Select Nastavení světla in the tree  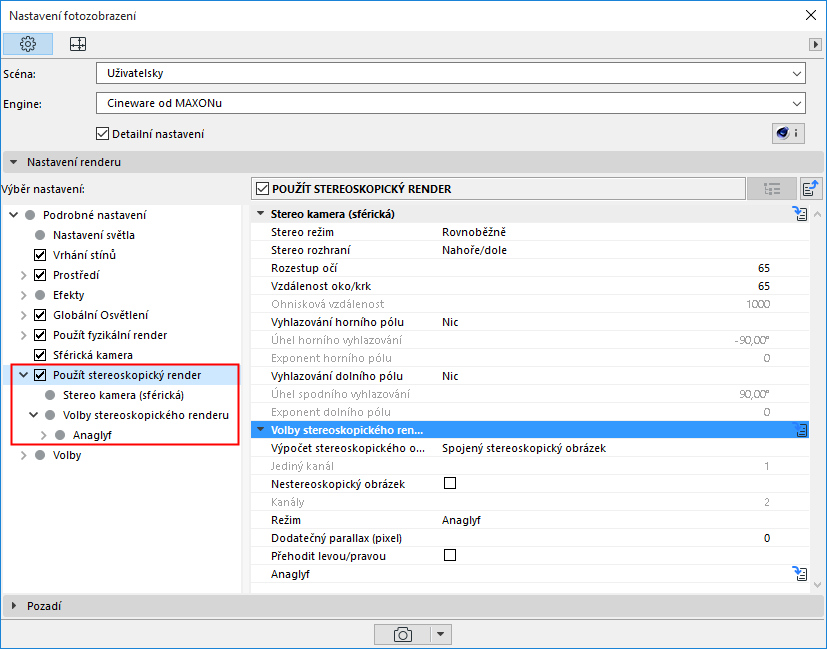pyautogui.click(x=93, y=235)
